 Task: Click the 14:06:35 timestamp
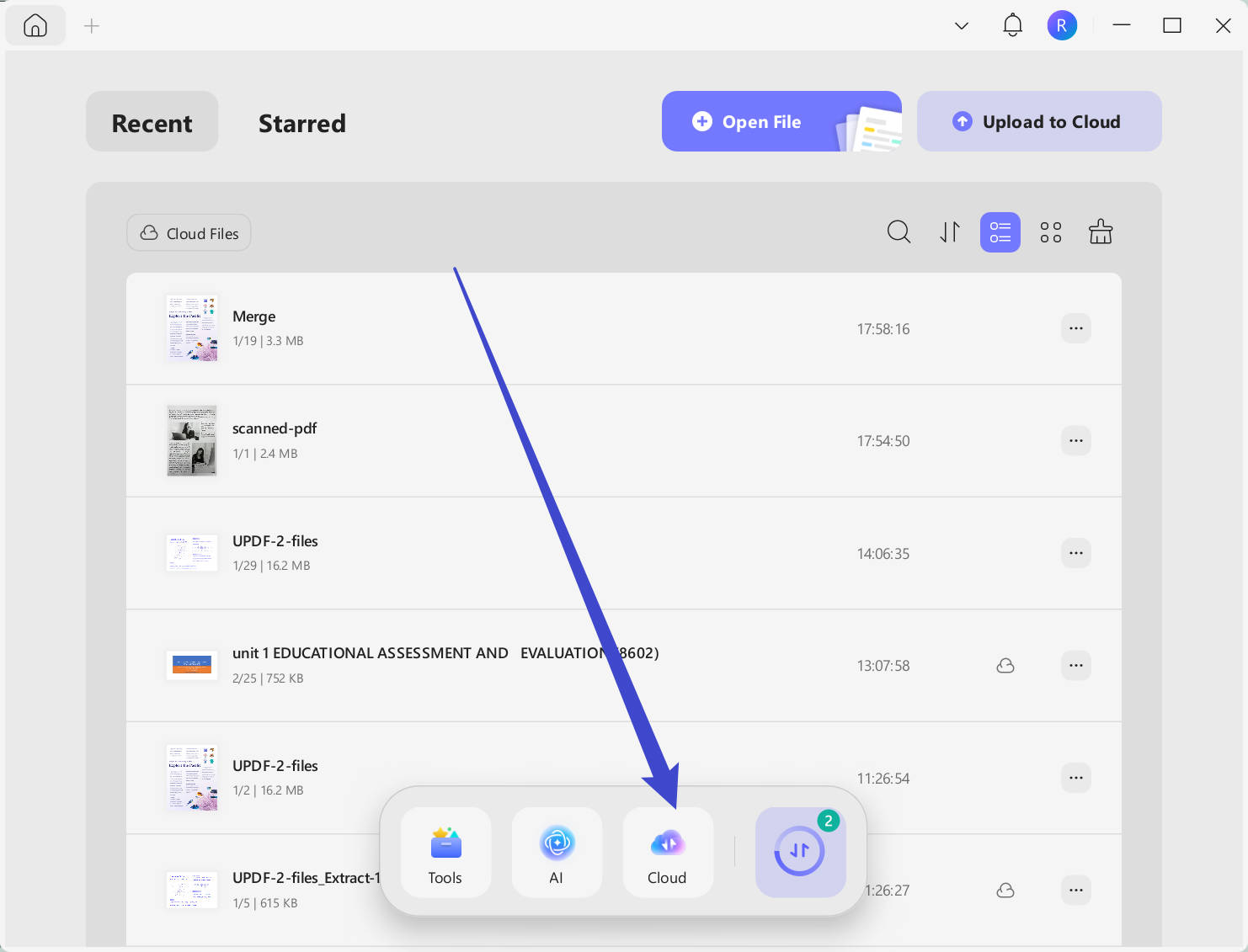click(883, 554)
